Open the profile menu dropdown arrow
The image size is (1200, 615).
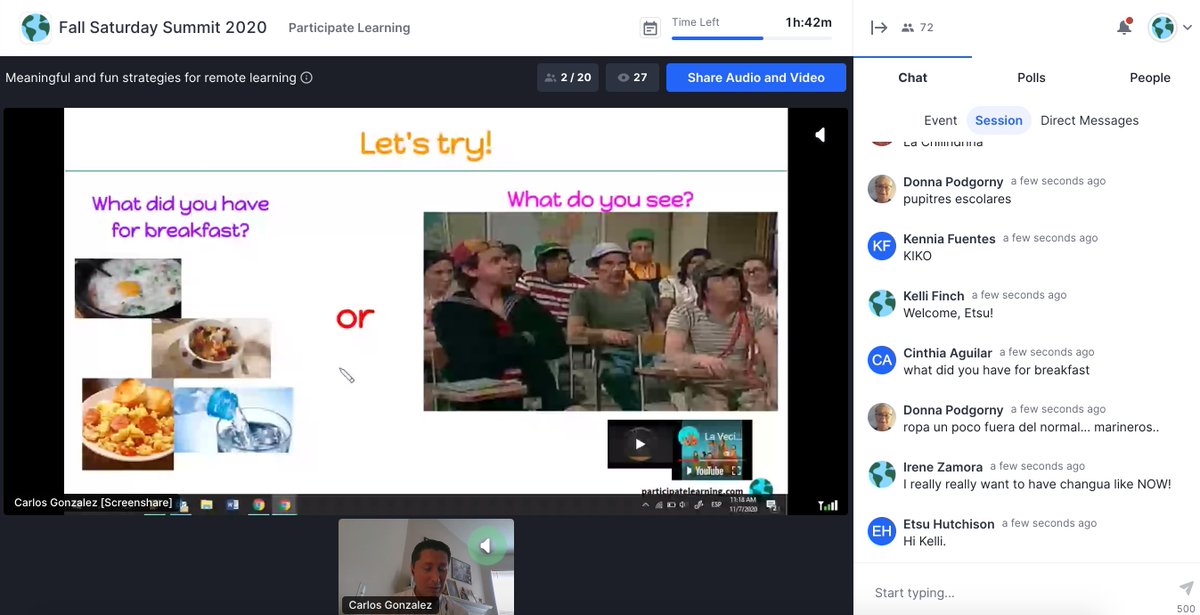1187,28
